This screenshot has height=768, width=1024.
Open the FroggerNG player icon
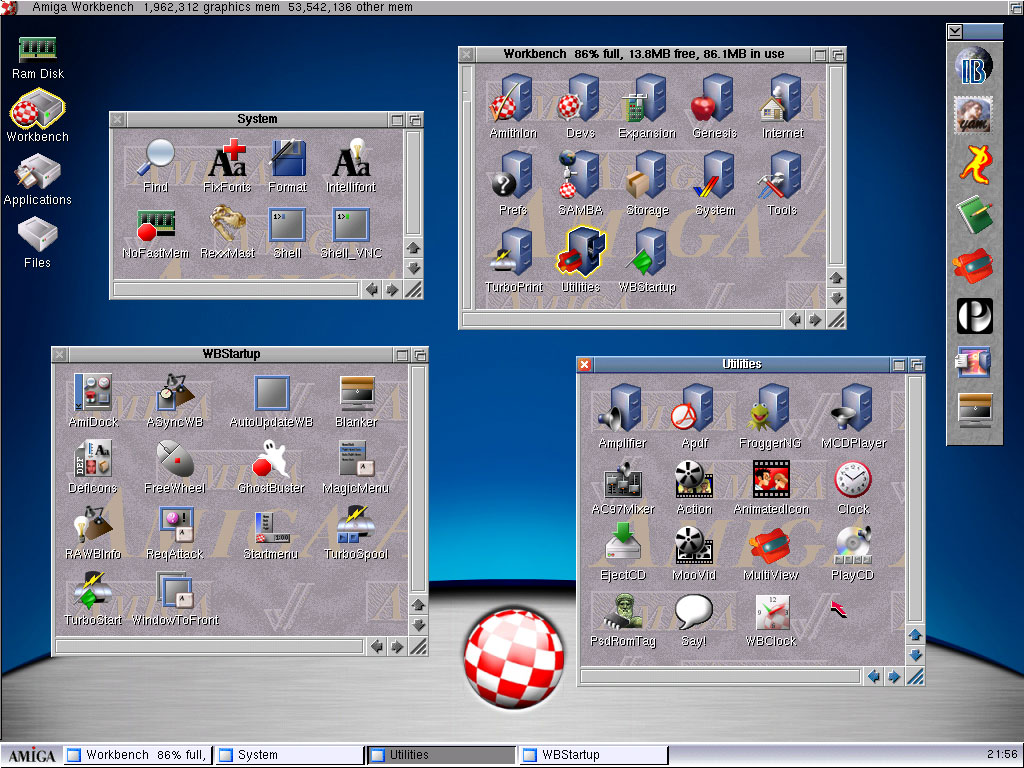770,410
